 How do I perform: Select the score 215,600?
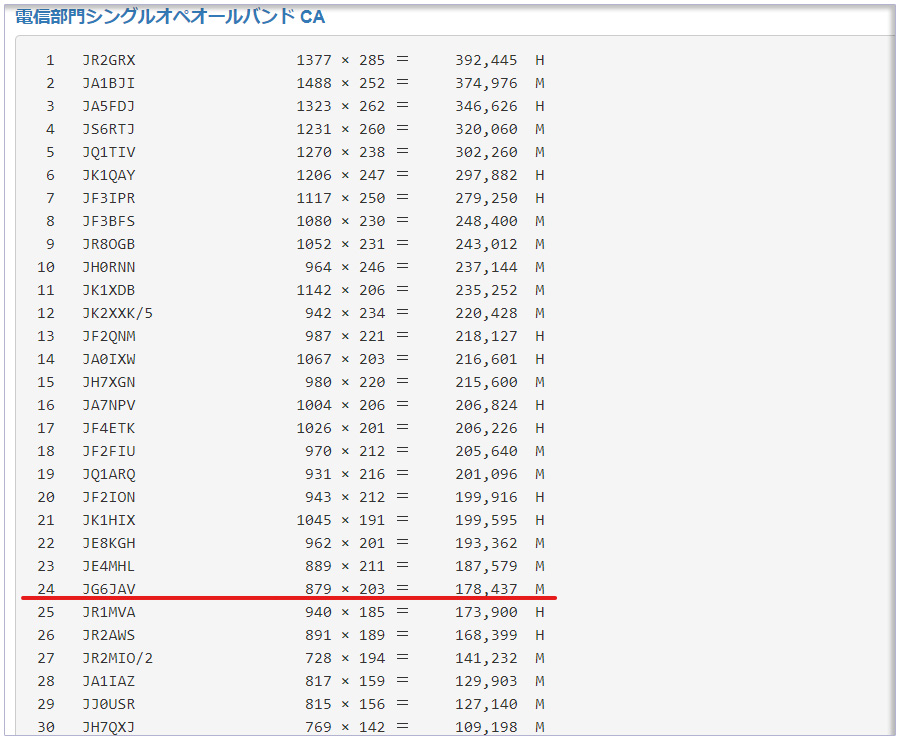486,382
